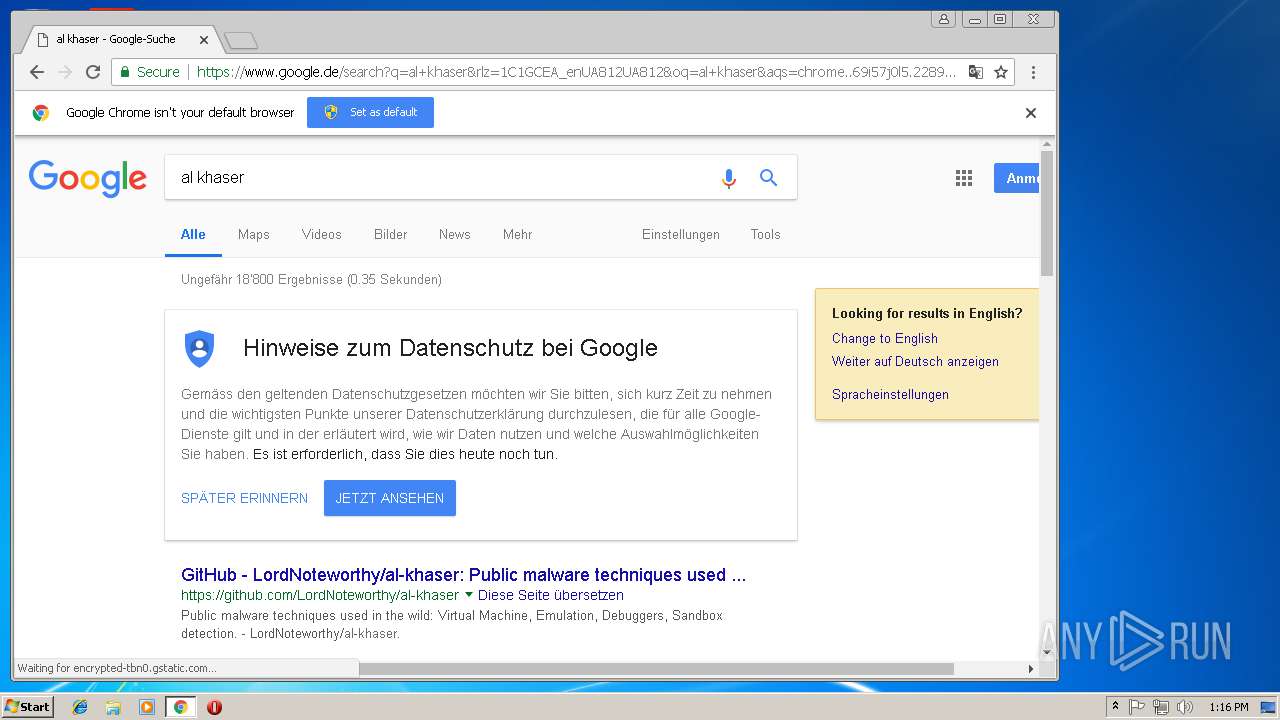This screenshot has width=1280, height=720.
Task: Open Windows Explorer from the taskbar
Action: tap(113, 707)
